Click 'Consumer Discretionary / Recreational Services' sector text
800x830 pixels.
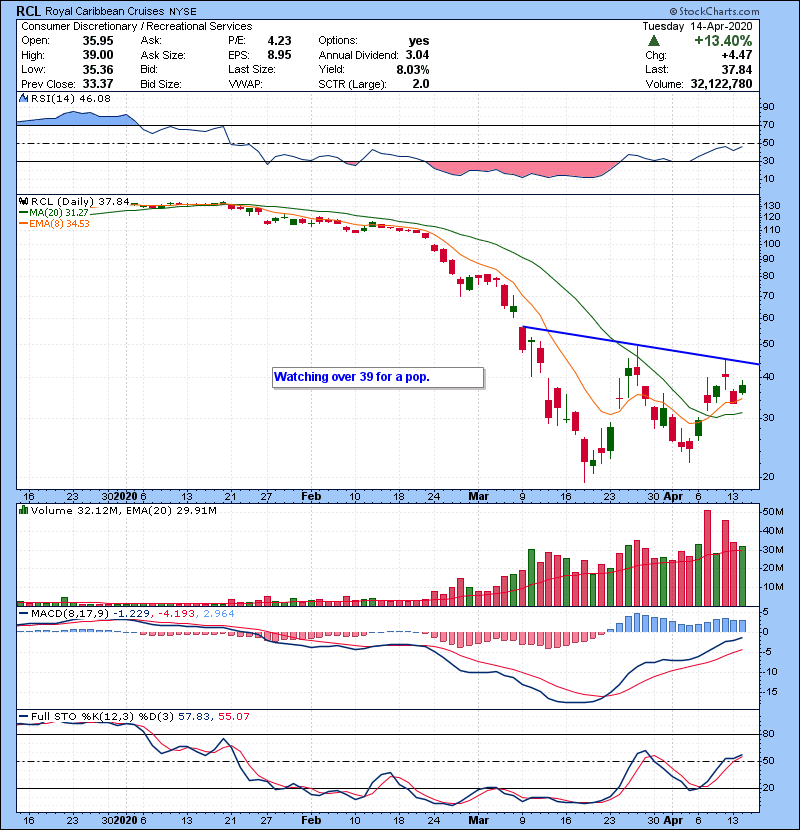(137, 26)
